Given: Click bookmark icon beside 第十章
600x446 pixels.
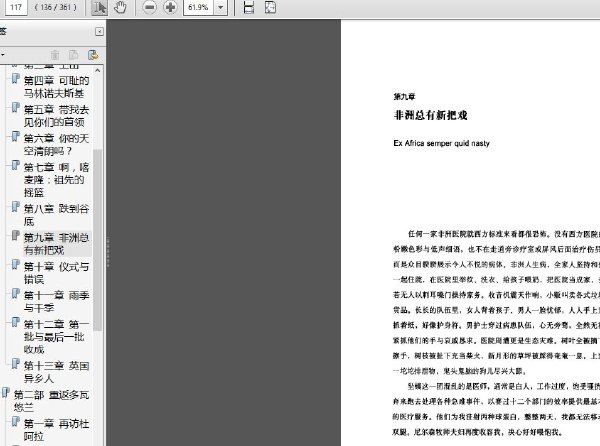Looking at the screenshot, I should [x=15, y=265].
